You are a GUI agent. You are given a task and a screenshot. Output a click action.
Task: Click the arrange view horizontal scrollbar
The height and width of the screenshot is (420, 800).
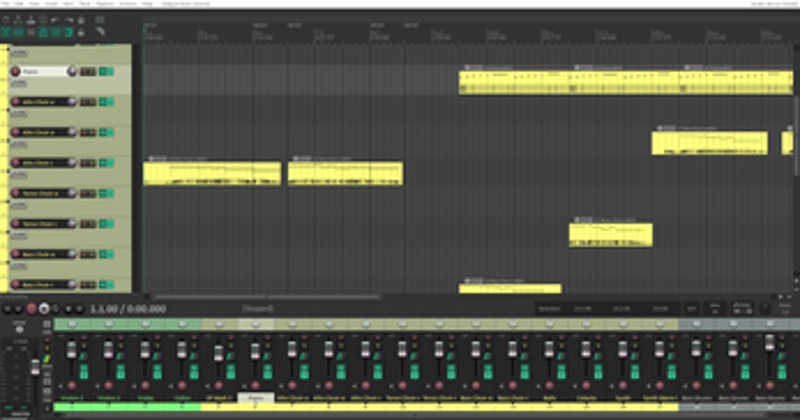click(x=267, y=296)
